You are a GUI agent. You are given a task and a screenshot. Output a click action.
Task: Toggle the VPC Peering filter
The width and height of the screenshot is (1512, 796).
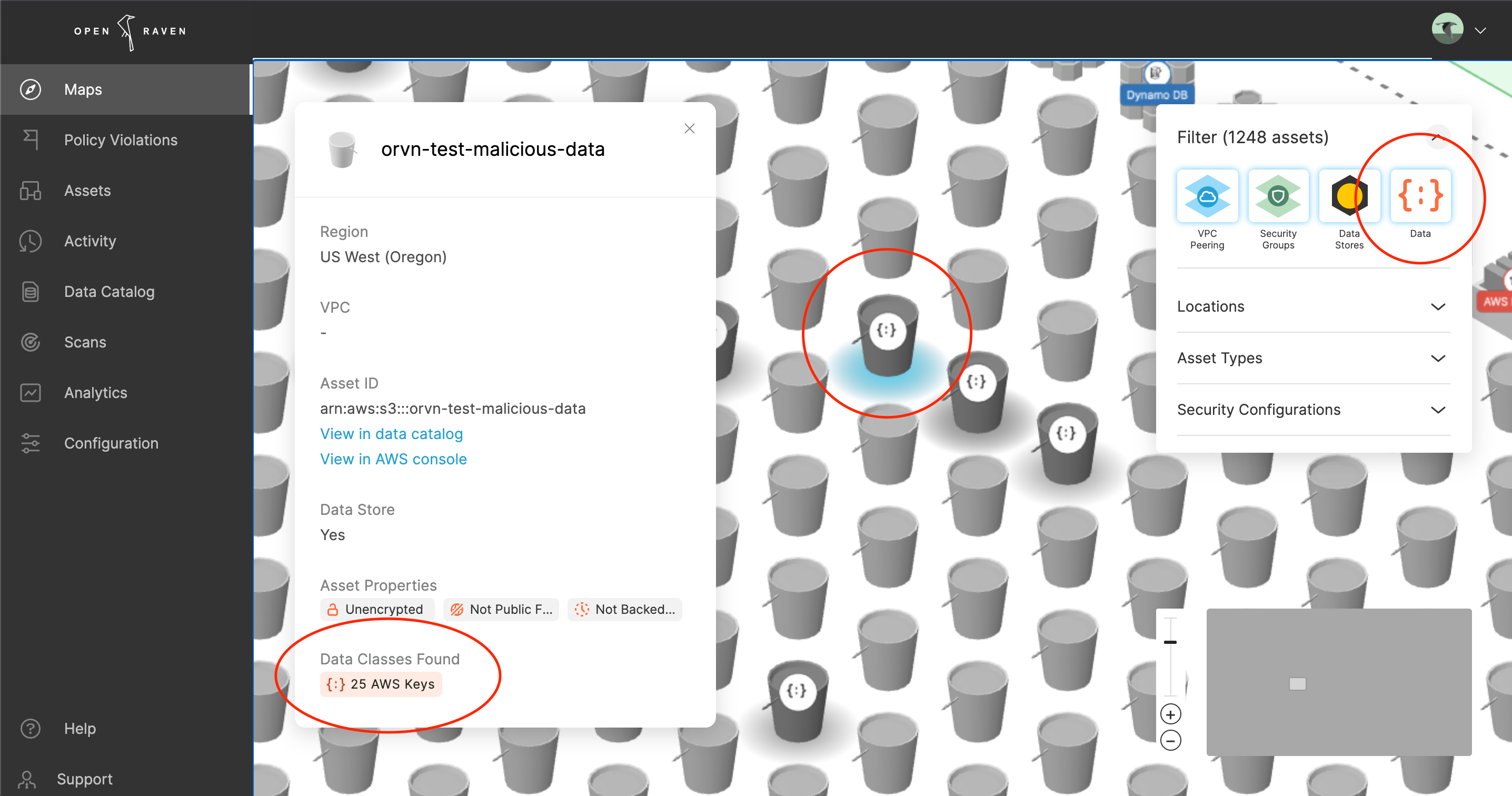pyautogui.click(x=1207, y=197)
